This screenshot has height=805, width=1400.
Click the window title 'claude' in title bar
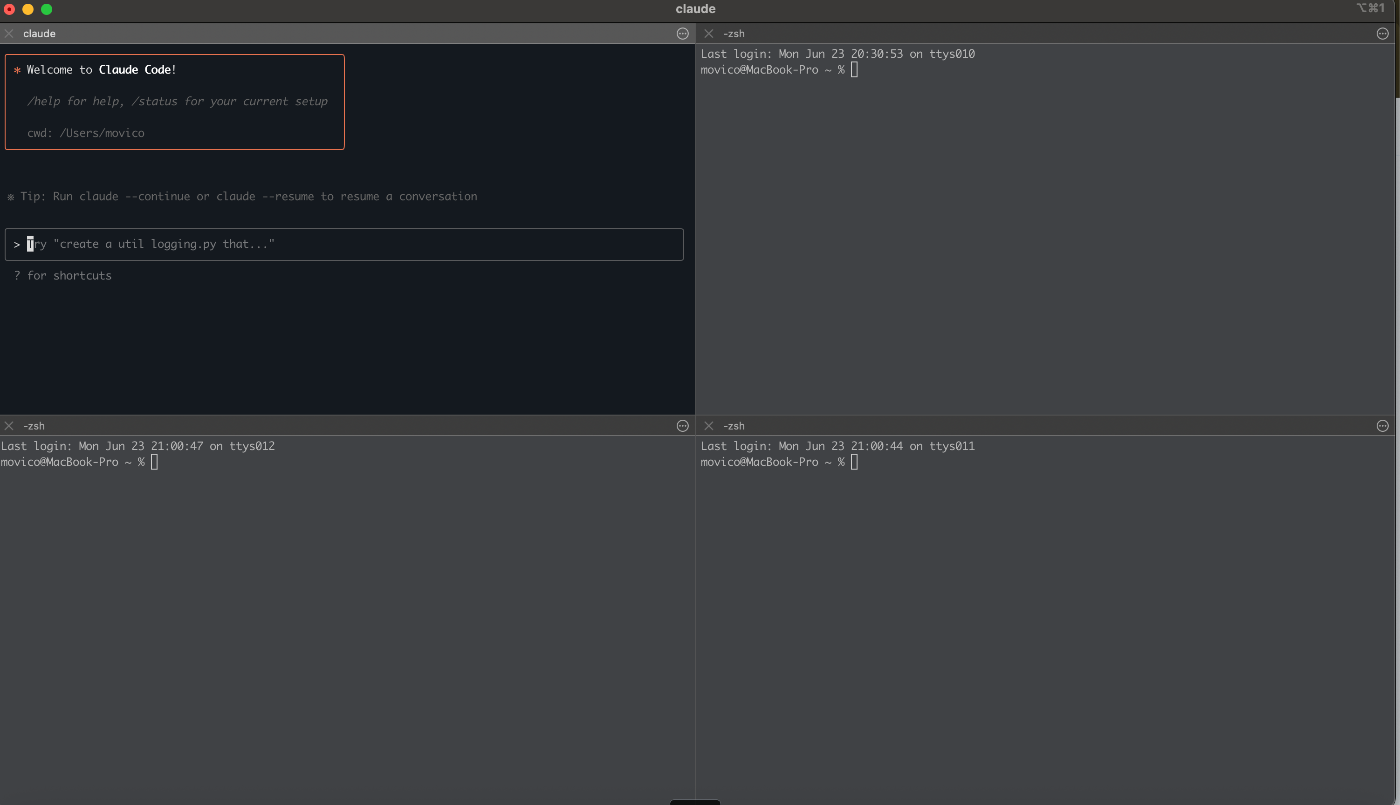696,9
